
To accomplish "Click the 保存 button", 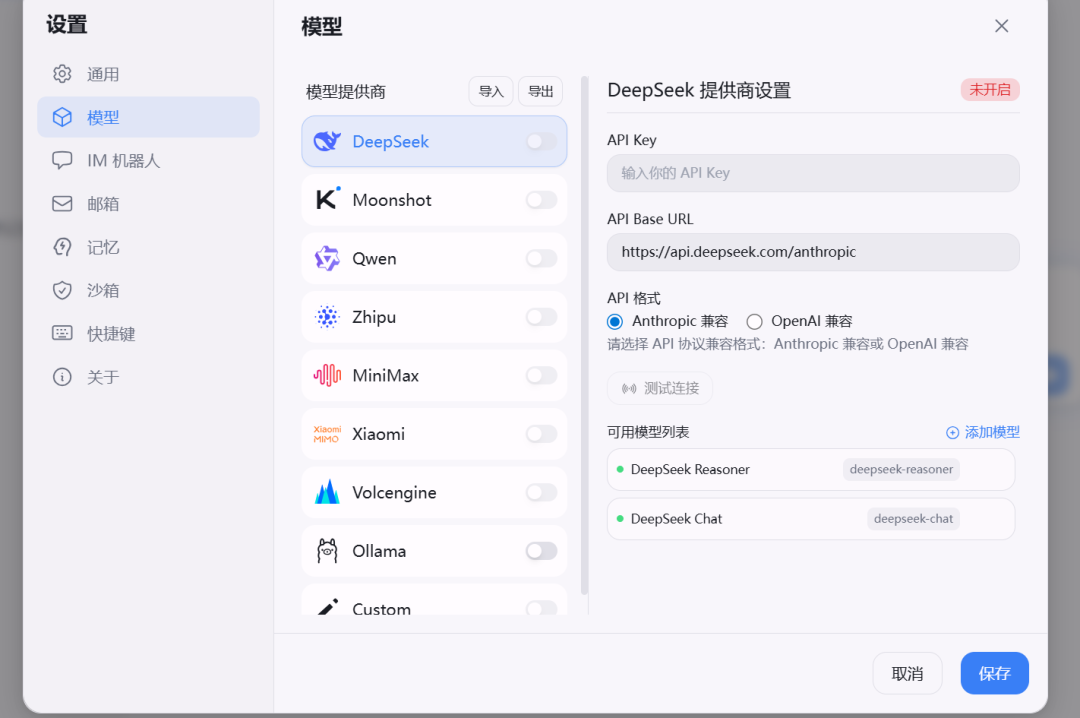I will click(x=994, y=673).
